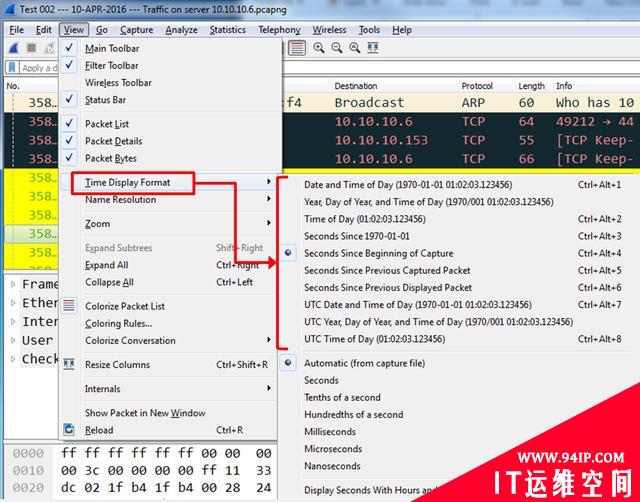Click the Reload icon in View menu

tap(69, 430)
